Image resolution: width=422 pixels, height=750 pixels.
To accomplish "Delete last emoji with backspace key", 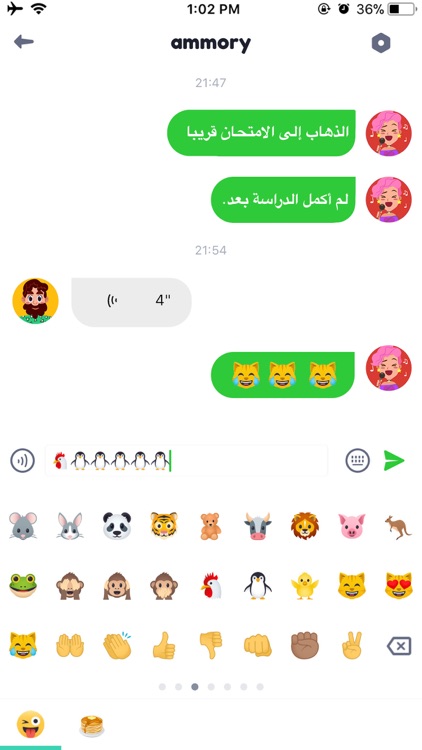I will point(399,647).
